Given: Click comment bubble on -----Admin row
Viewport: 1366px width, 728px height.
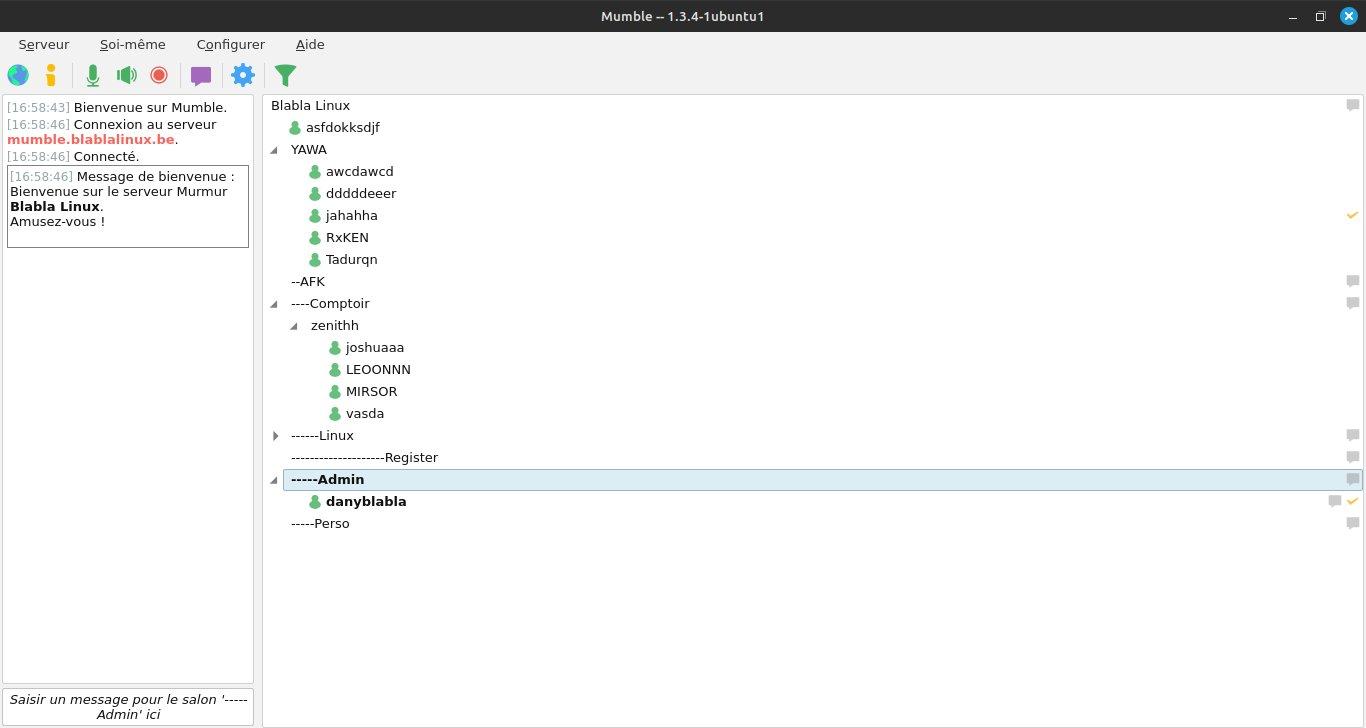Looking at the screenshot, I should [1352, 480].
